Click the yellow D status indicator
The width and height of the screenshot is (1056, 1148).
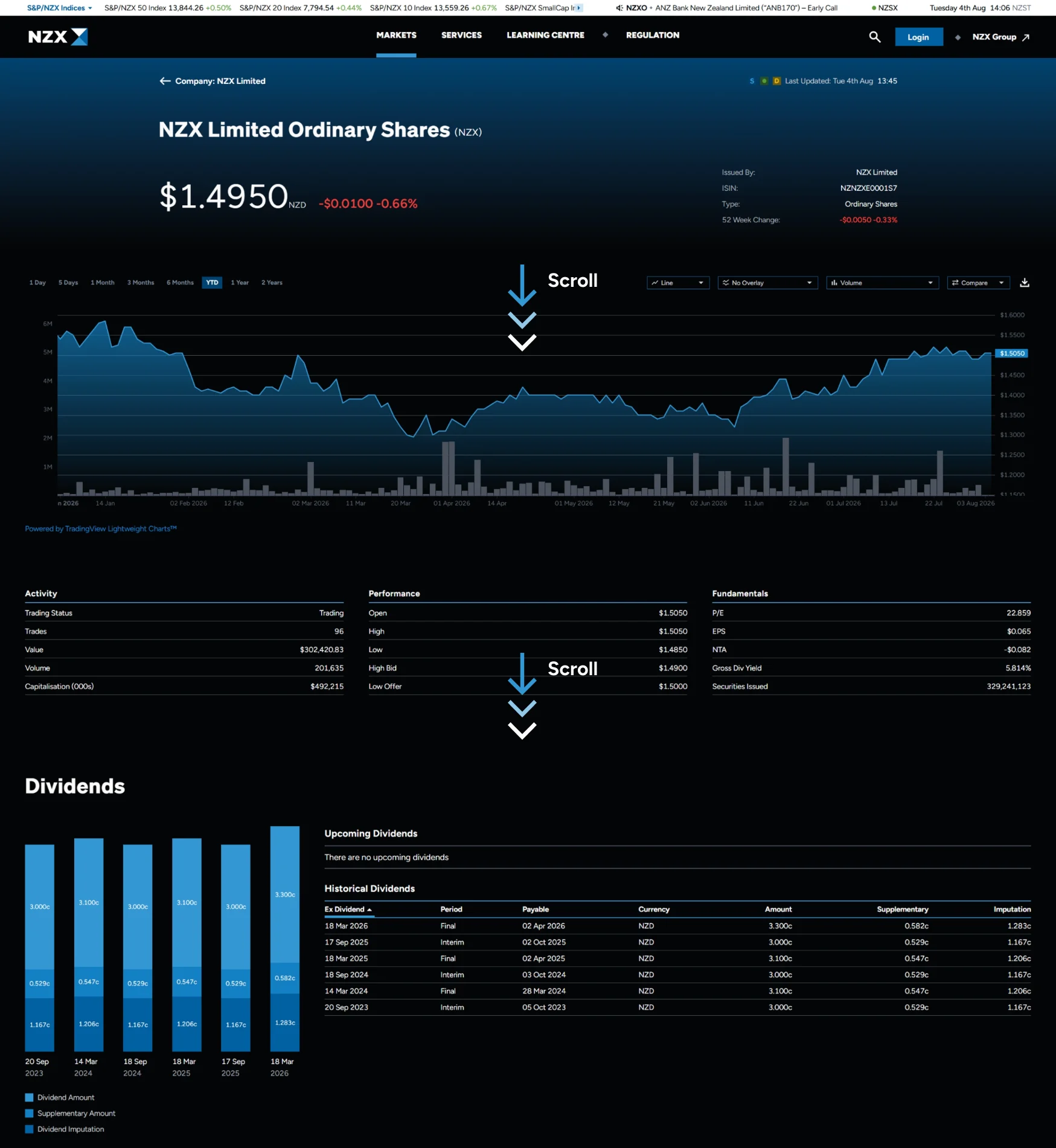coord(776,81)
